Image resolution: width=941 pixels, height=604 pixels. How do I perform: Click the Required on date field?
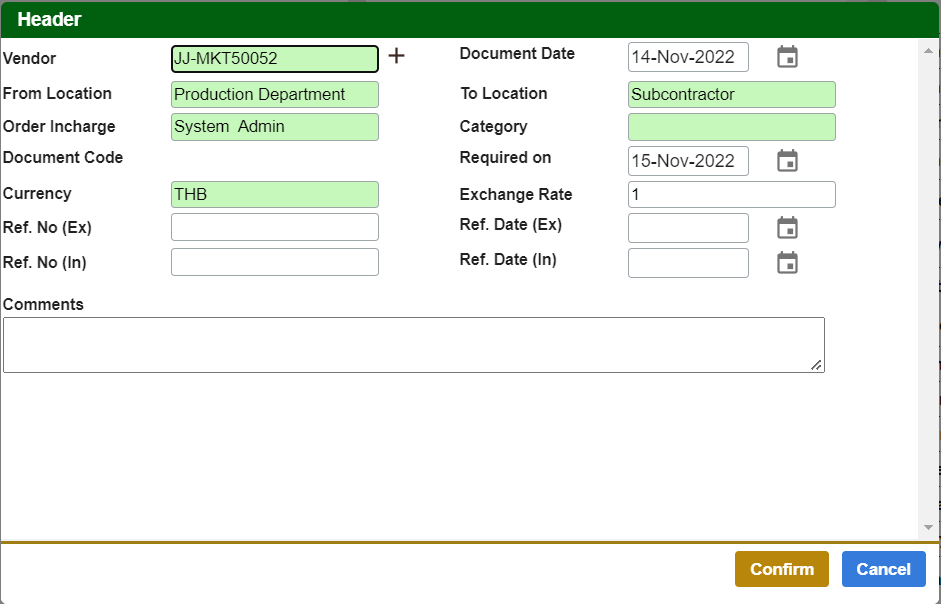pos(688,161)
